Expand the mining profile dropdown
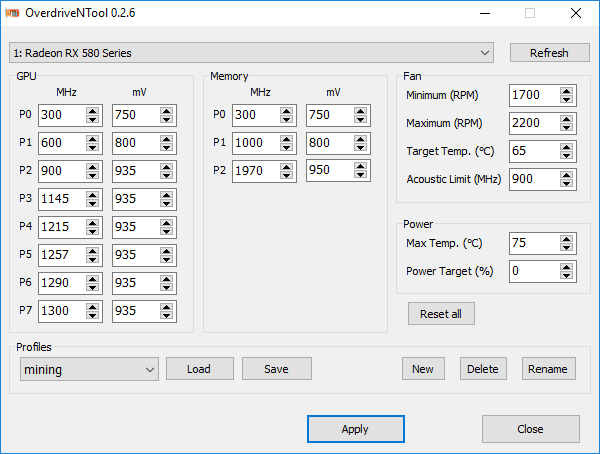 pyautogui.click(x=89, y=369)
